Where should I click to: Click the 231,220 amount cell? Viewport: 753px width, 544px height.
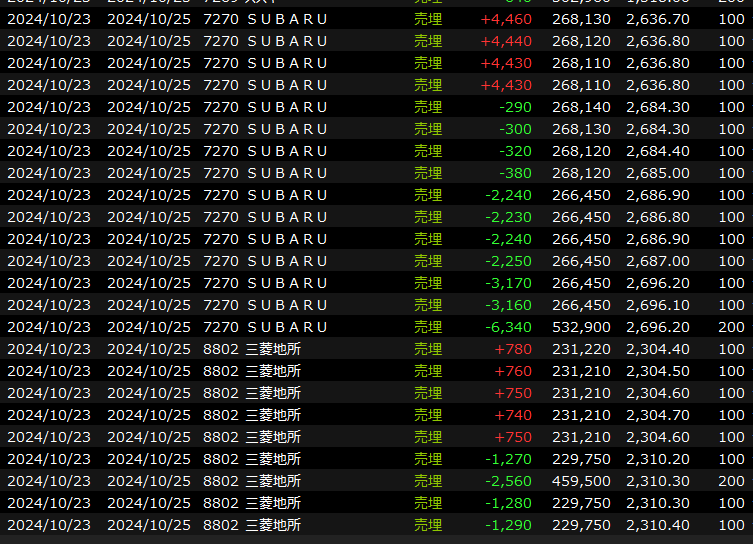click(581, 349)
